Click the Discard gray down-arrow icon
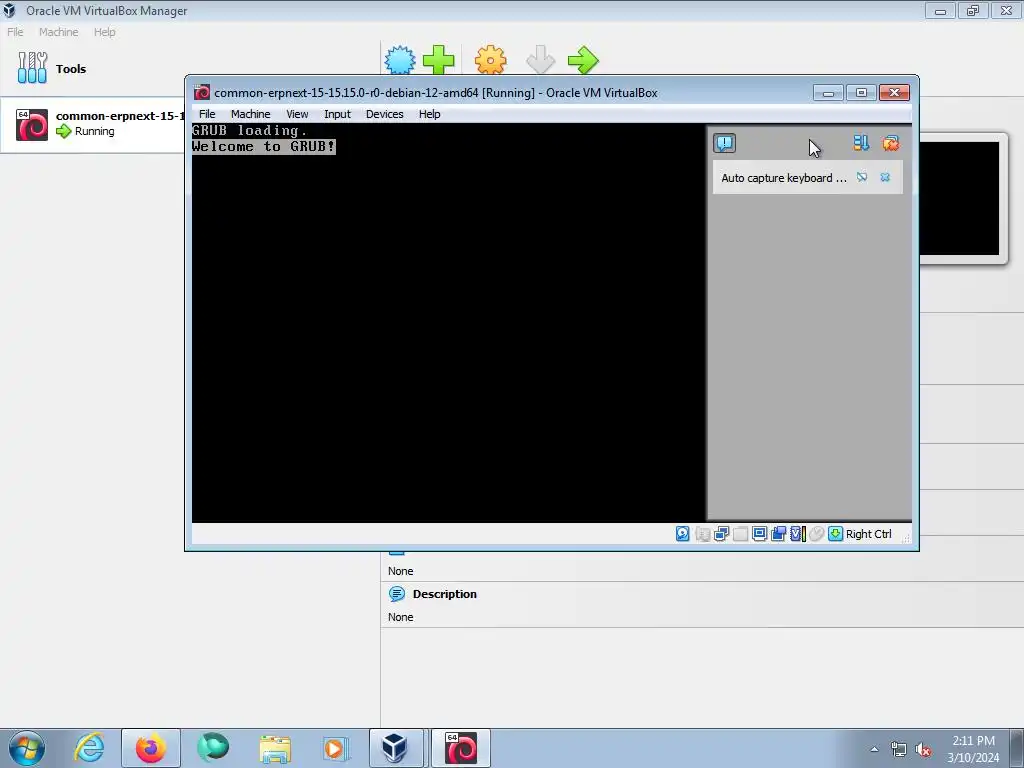This screenshot has height=768, width=1024. (x=541, y=60)
